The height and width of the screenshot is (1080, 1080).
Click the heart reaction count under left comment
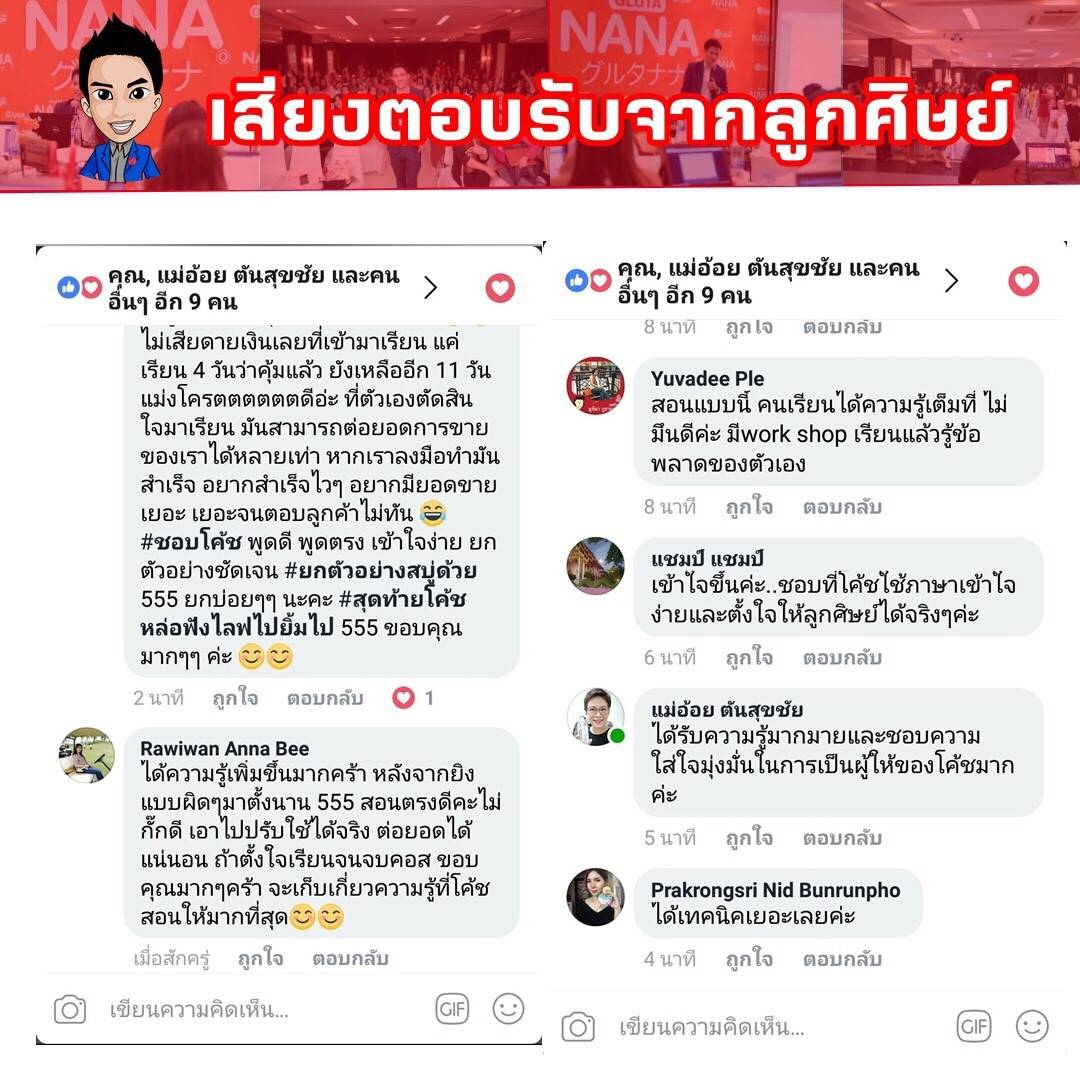[413, 698]
